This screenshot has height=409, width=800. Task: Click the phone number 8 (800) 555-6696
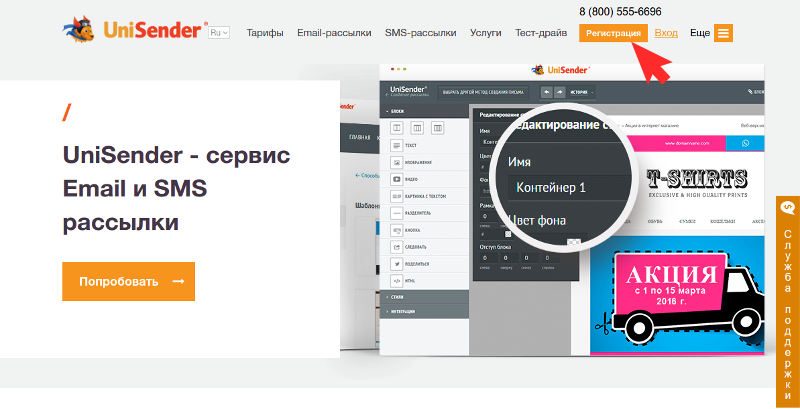(x=620, y=11)
